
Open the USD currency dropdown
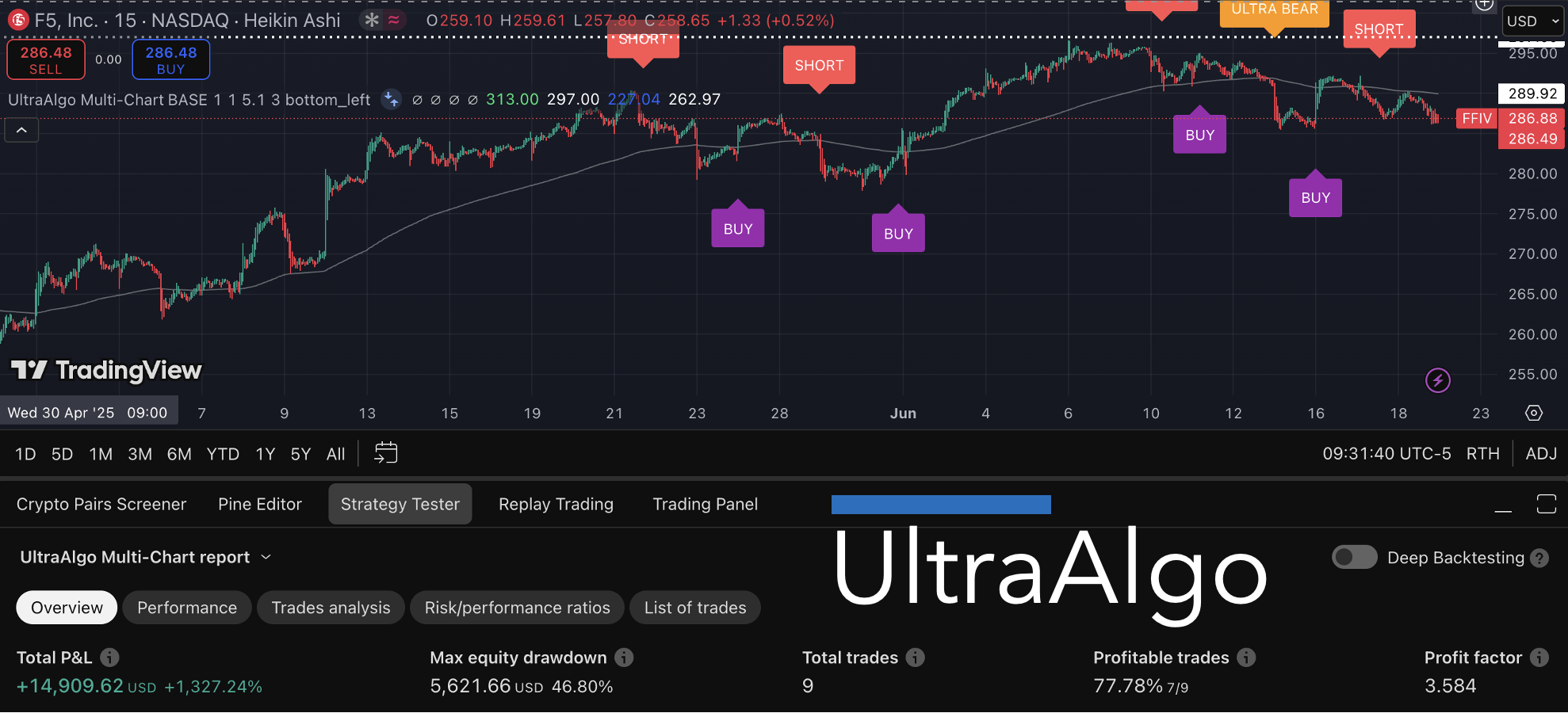(x=1533, y=21)
